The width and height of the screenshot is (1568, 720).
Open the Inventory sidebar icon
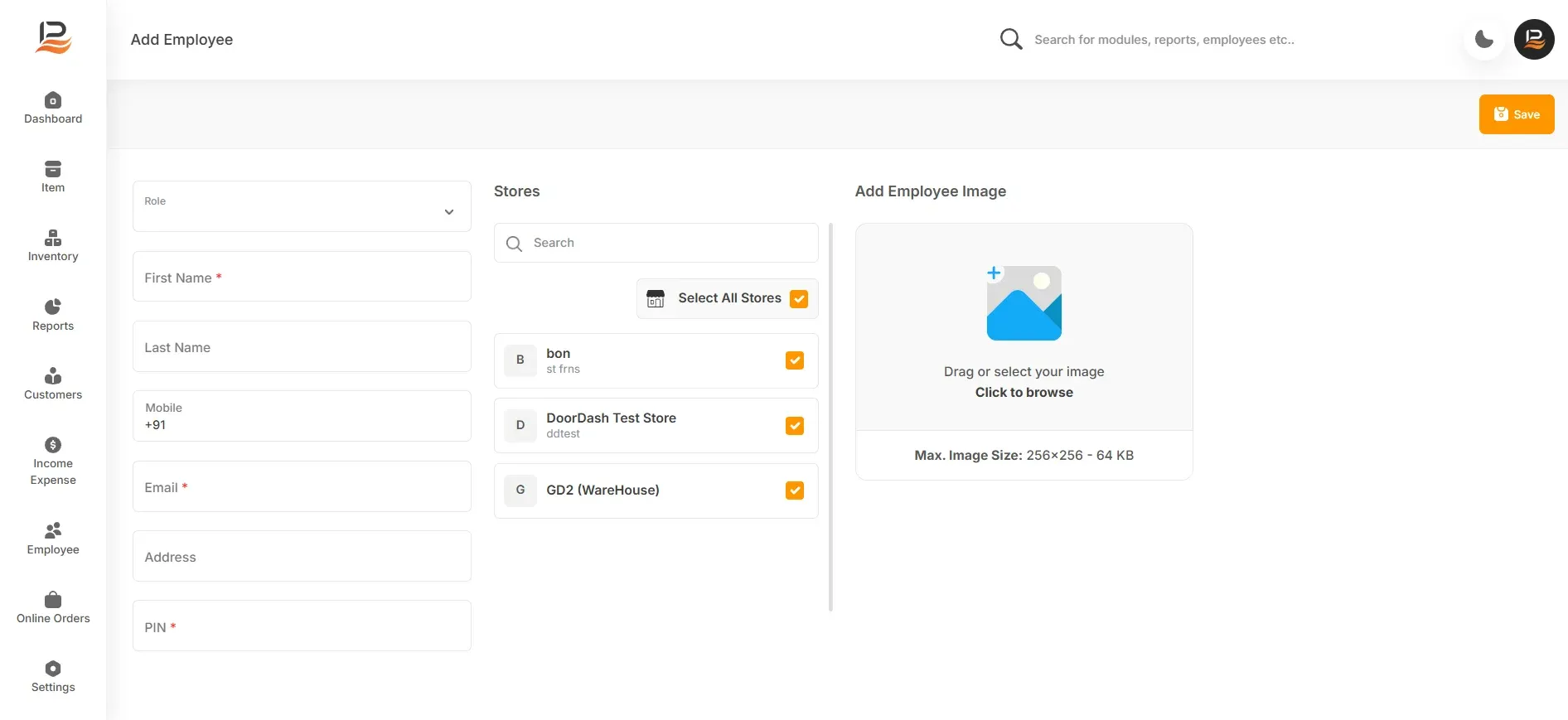pyautogui.click(x=53, y=238)
